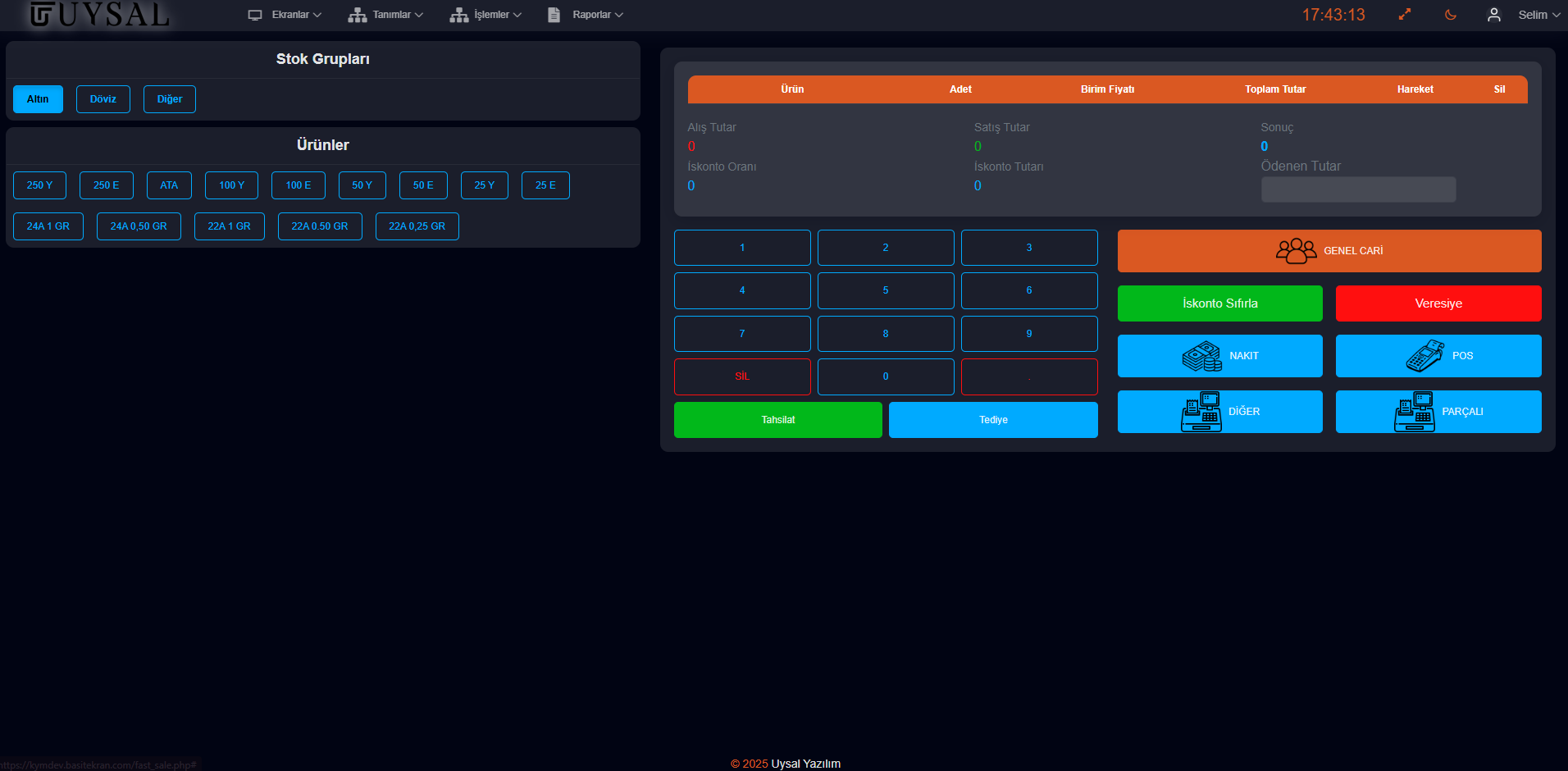The height and width of the screenshot is (771, 1568).
Task: Add product 25 Y
Action: click(485, 185)
